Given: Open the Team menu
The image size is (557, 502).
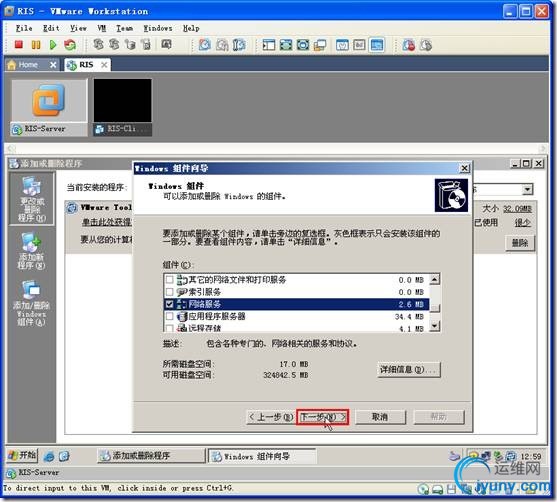Looking at the screenshot, I should [x=124, y=28].
